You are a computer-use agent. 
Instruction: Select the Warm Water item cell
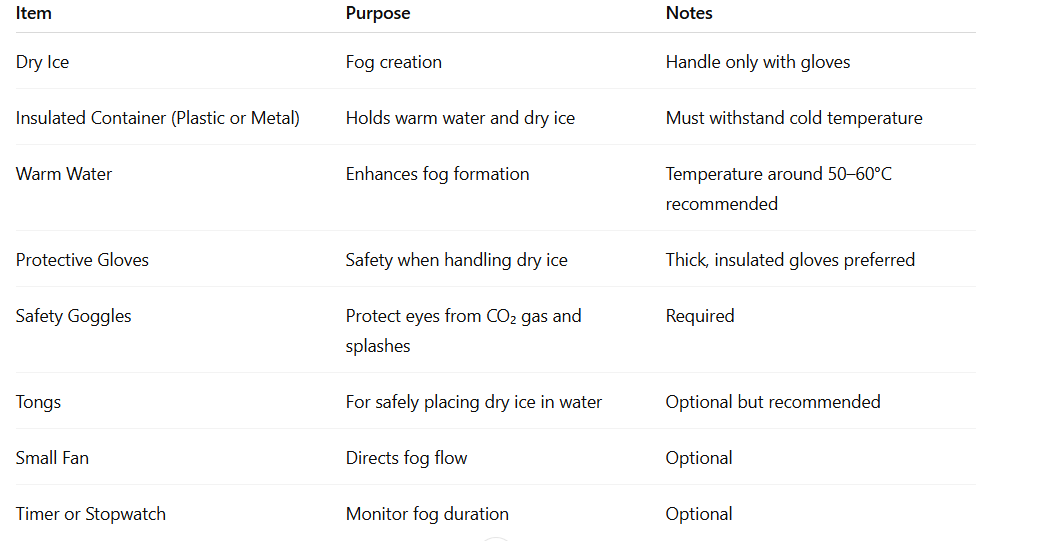pyautogui.click(x=64, y=174)
